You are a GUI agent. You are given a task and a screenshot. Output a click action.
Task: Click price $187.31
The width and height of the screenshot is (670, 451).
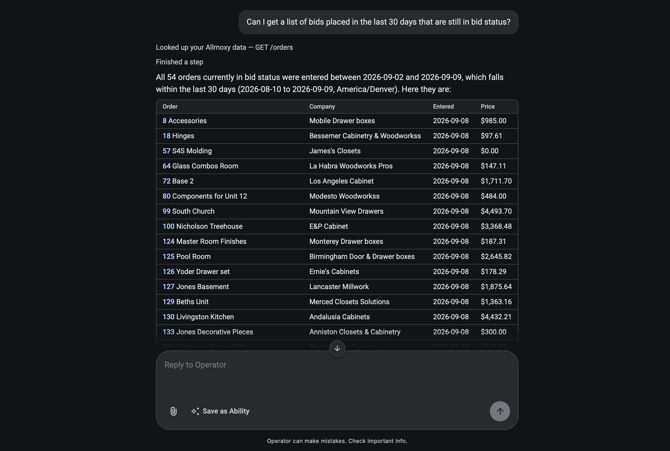[493, 242]
